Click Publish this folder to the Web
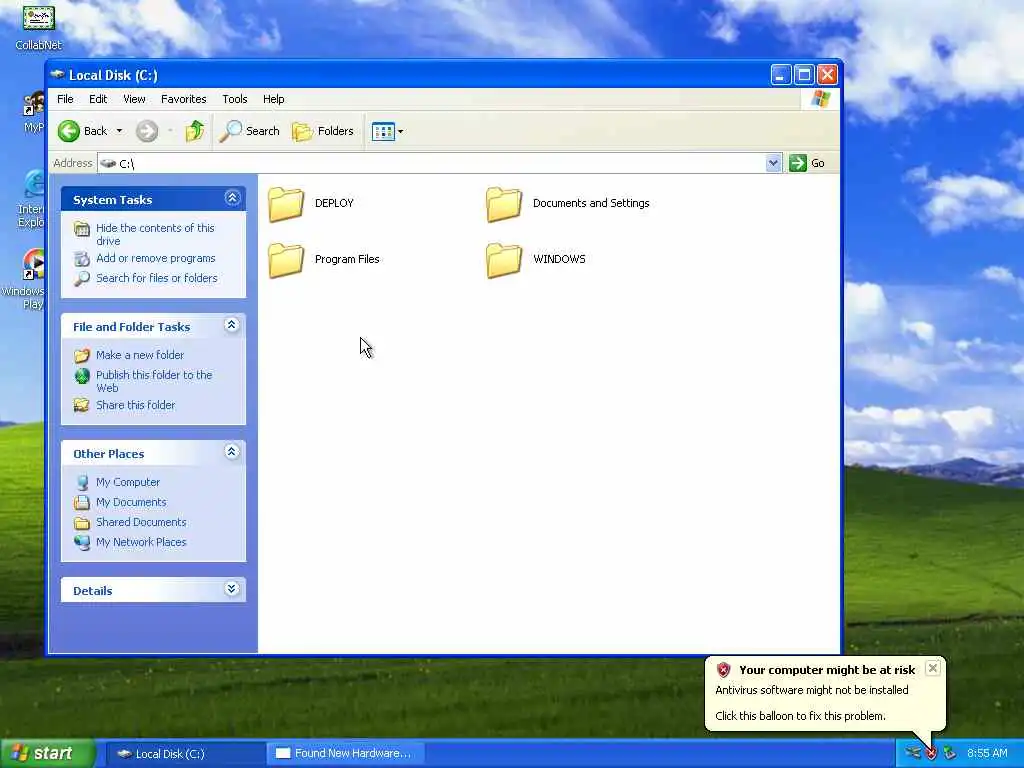This screenshot has width=1024, height=768. [x=154, y=381]
